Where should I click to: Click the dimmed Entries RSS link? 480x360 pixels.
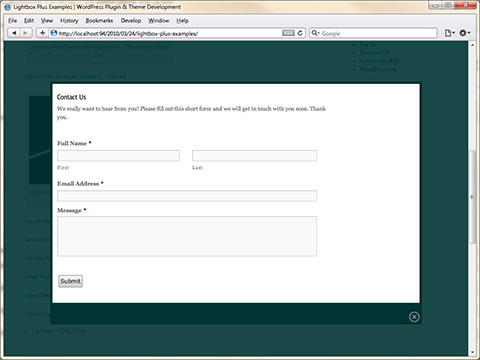(375, 52)
